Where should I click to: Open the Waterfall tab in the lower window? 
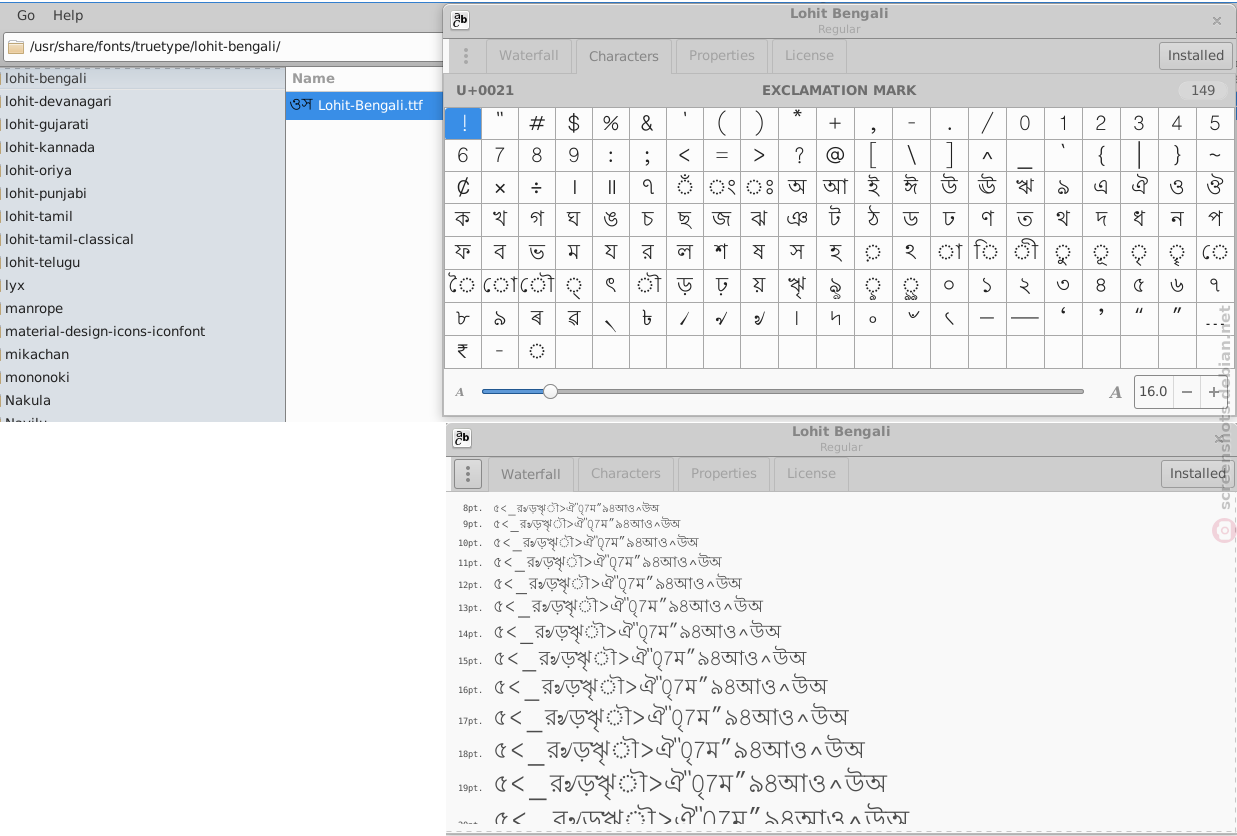tap(530, 474)
